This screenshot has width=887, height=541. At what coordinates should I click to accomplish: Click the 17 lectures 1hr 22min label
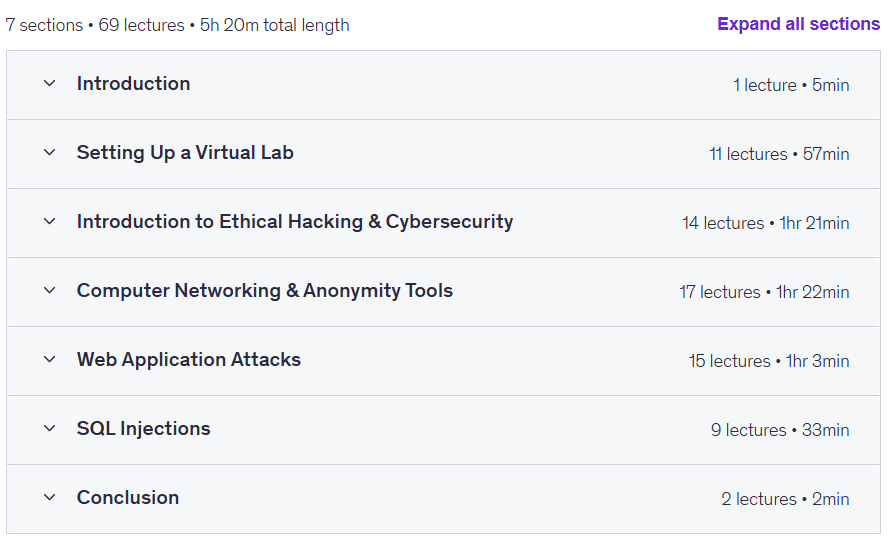(x=764, y=292)
